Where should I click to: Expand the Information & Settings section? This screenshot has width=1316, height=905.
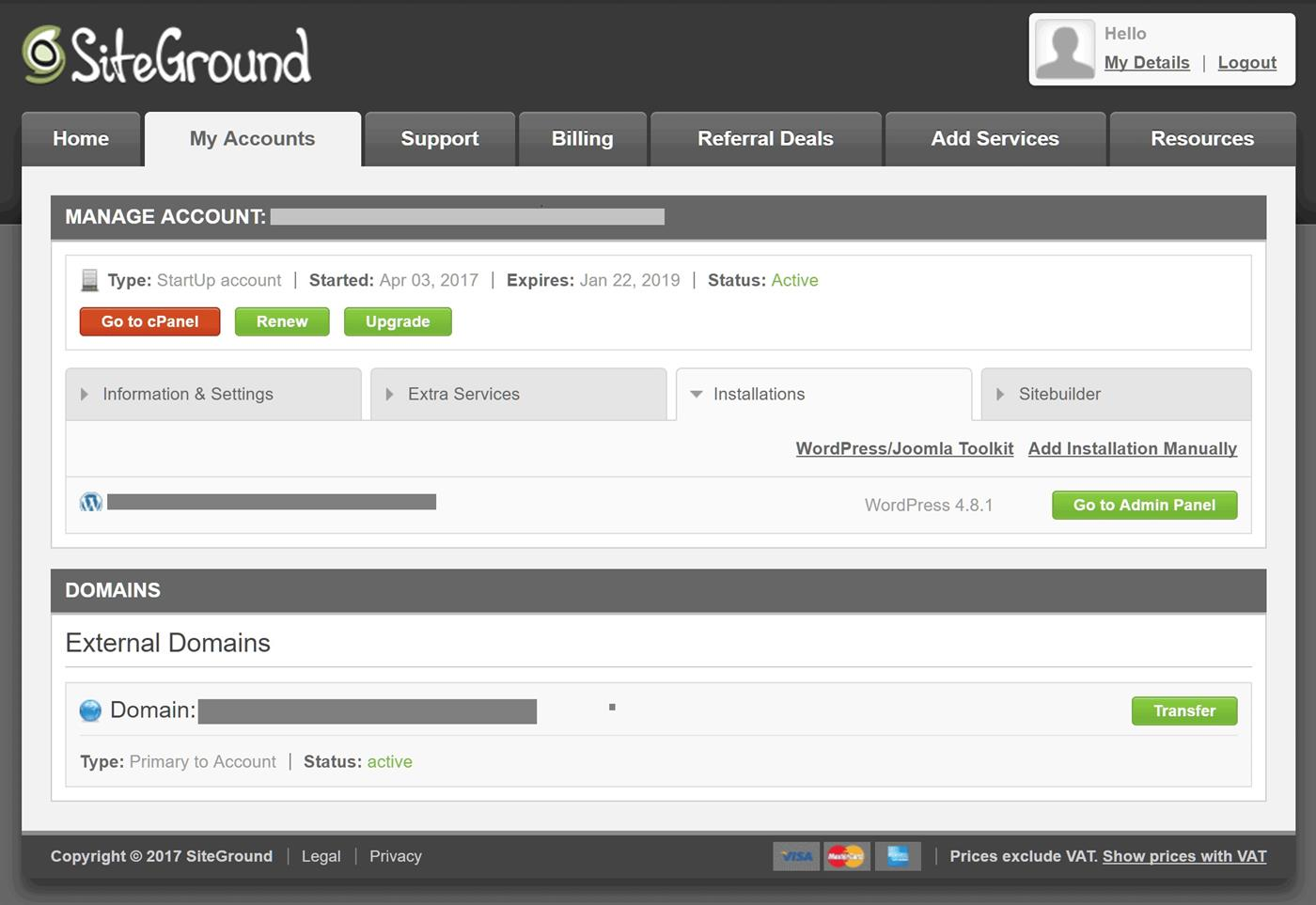(213, 394)
